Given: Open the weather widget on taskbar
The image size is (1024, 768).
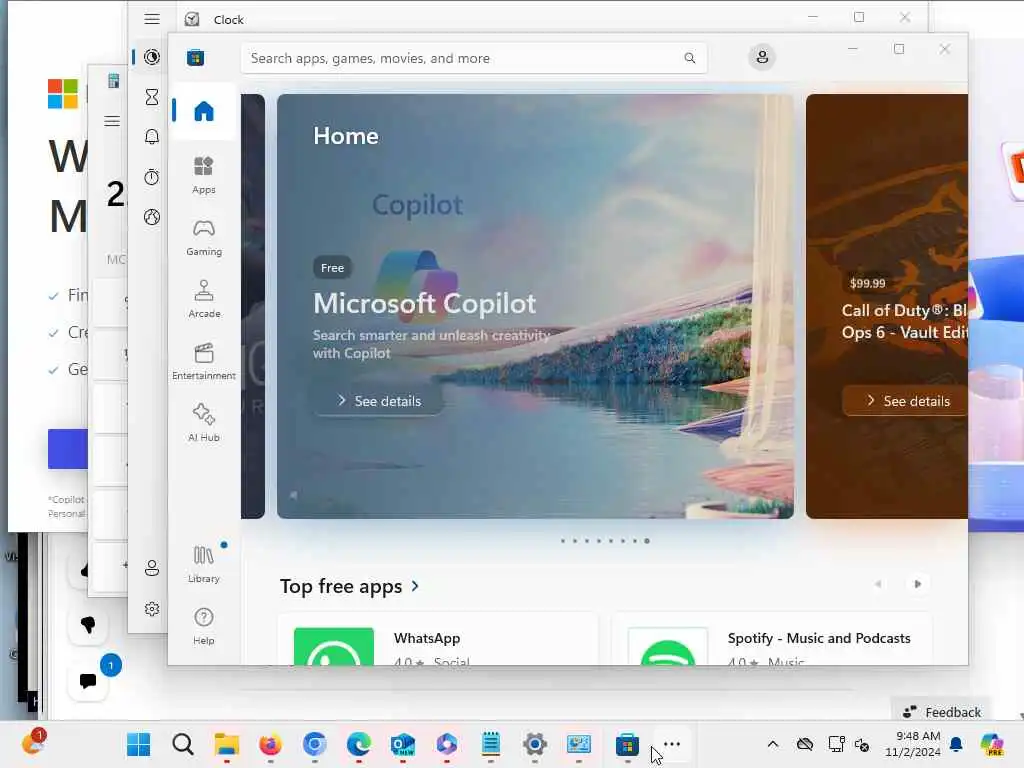Looking at the screenshot, I should [33, 743].
